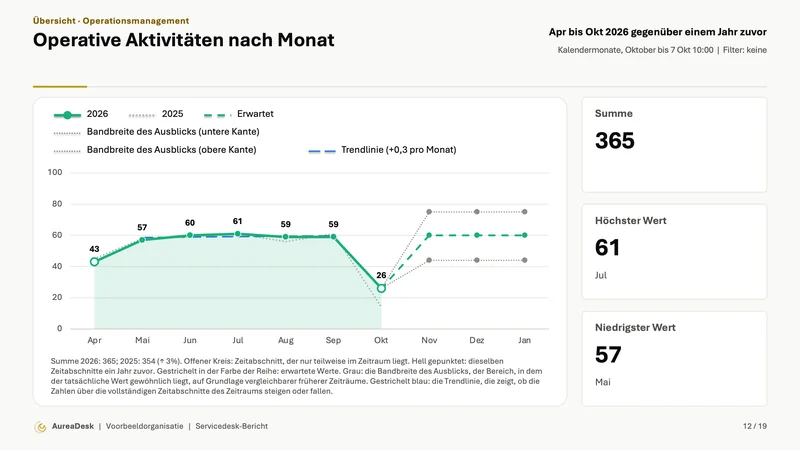Click the untere Kante legend marker
Viewport: 800px width, 450px height.
coord(67,133)
